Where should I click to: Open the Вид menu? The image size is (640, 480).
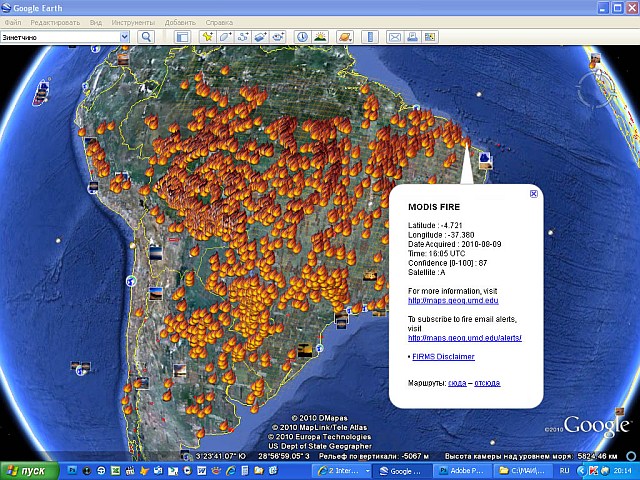(96, 22)
